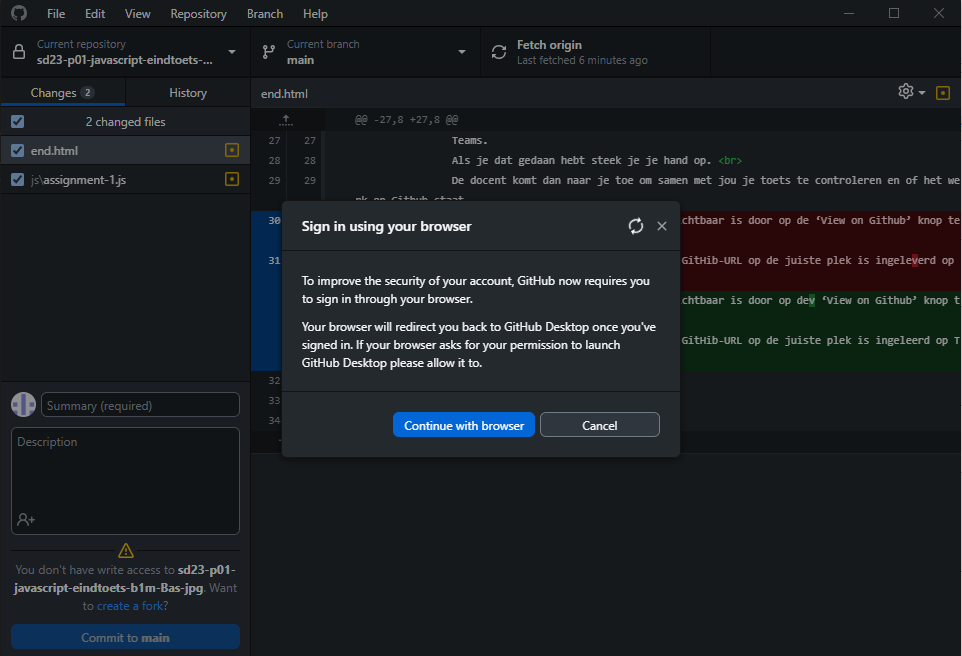Click the warning triangle above the commit button
This screenshot has height=656, width=962.
[125, 549]
